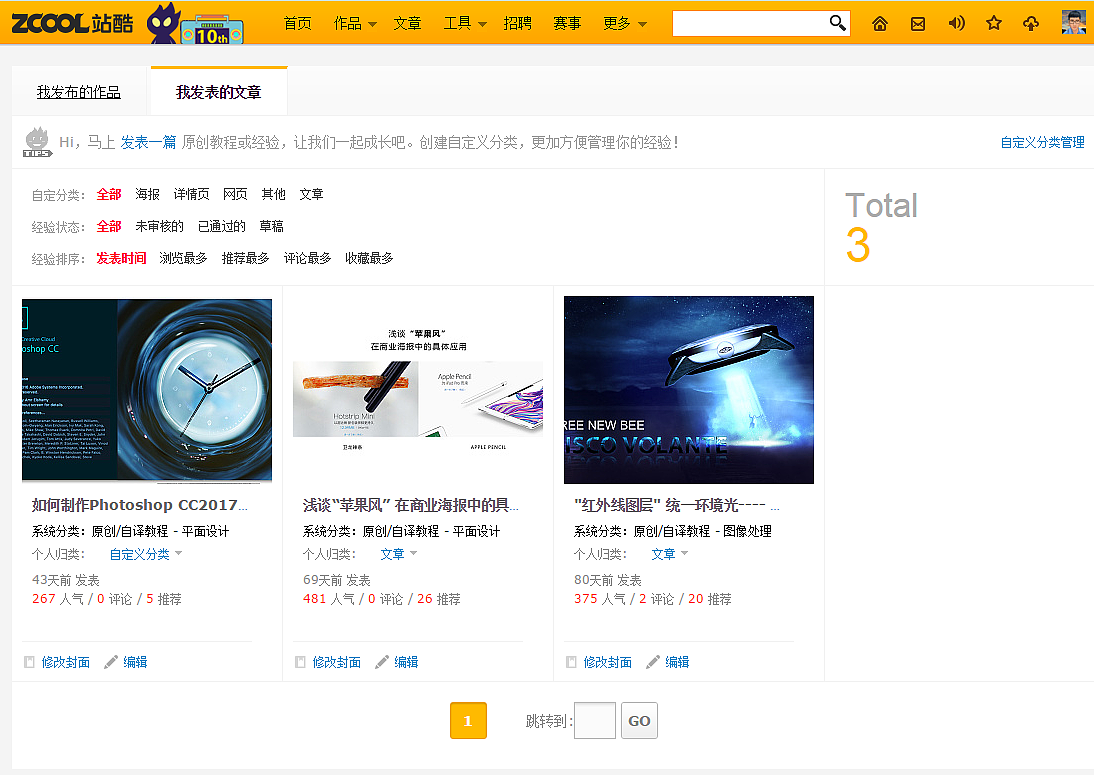The width and height of the screenshot is (1094, 775).
Task: Filter custom category by 网页
Action: coord(235,194)
